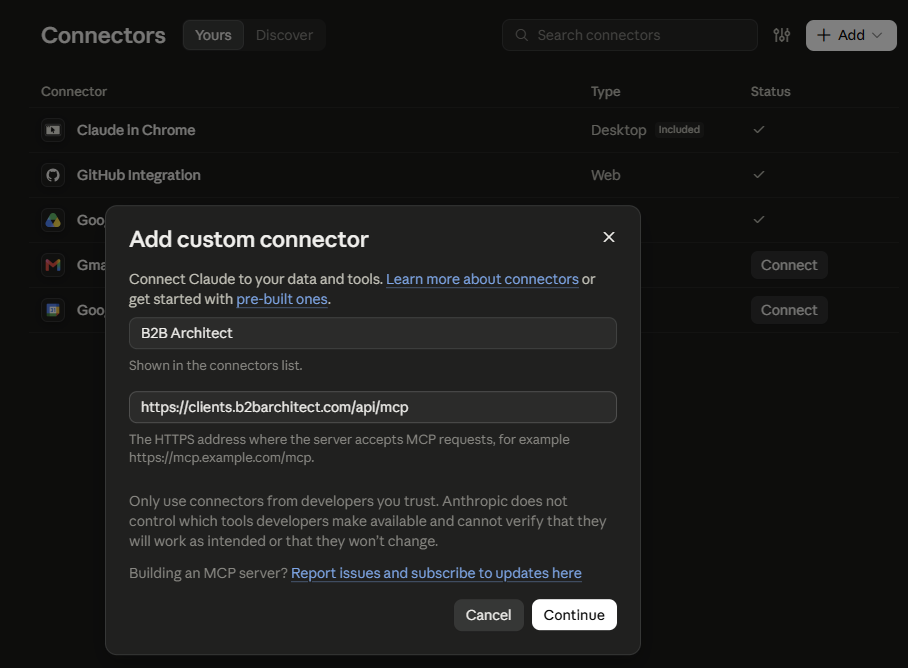The image size is (908, 668).
Task: Click the MCP server URL field
Action: pyautogui.click(x=372, y=407)
